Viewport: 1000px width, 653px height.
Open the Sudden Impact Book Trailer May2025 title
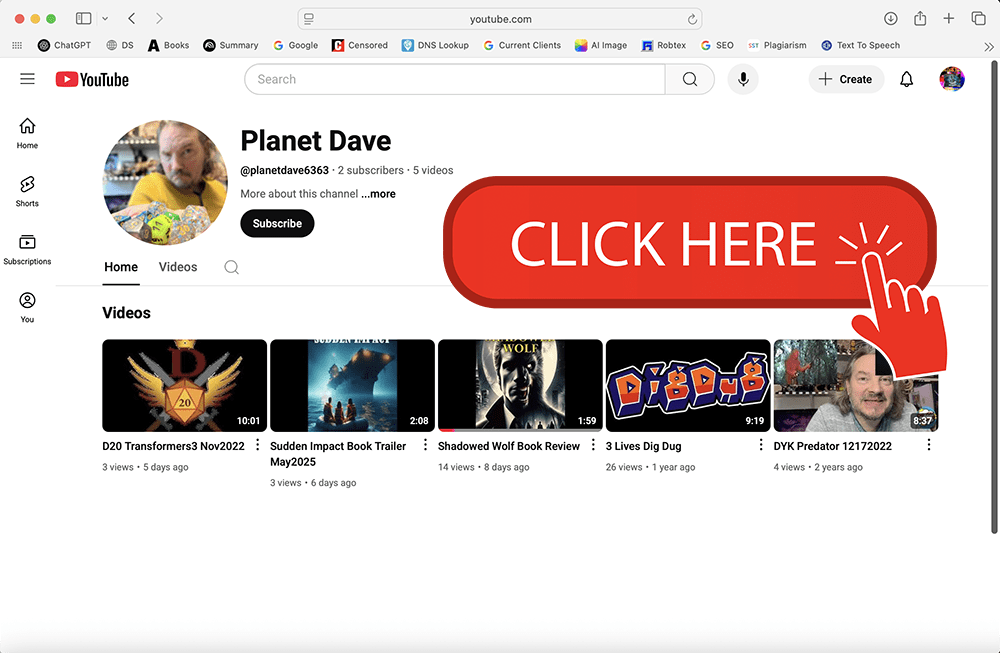pos(338,454)
